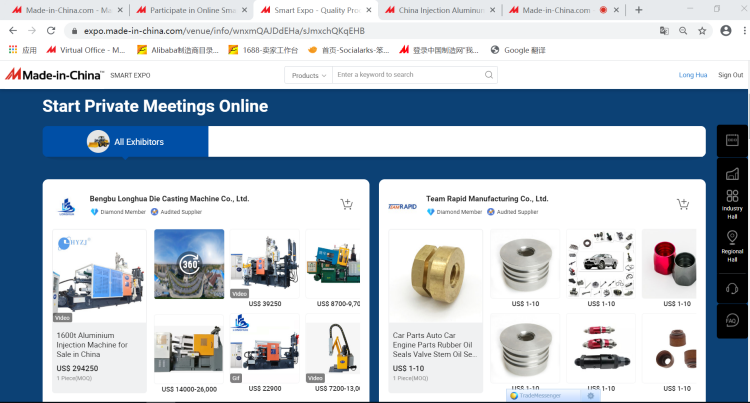
Task: Open the 360 panorama thumbnail
Action: pyautogui.click(x=189, y=264)
